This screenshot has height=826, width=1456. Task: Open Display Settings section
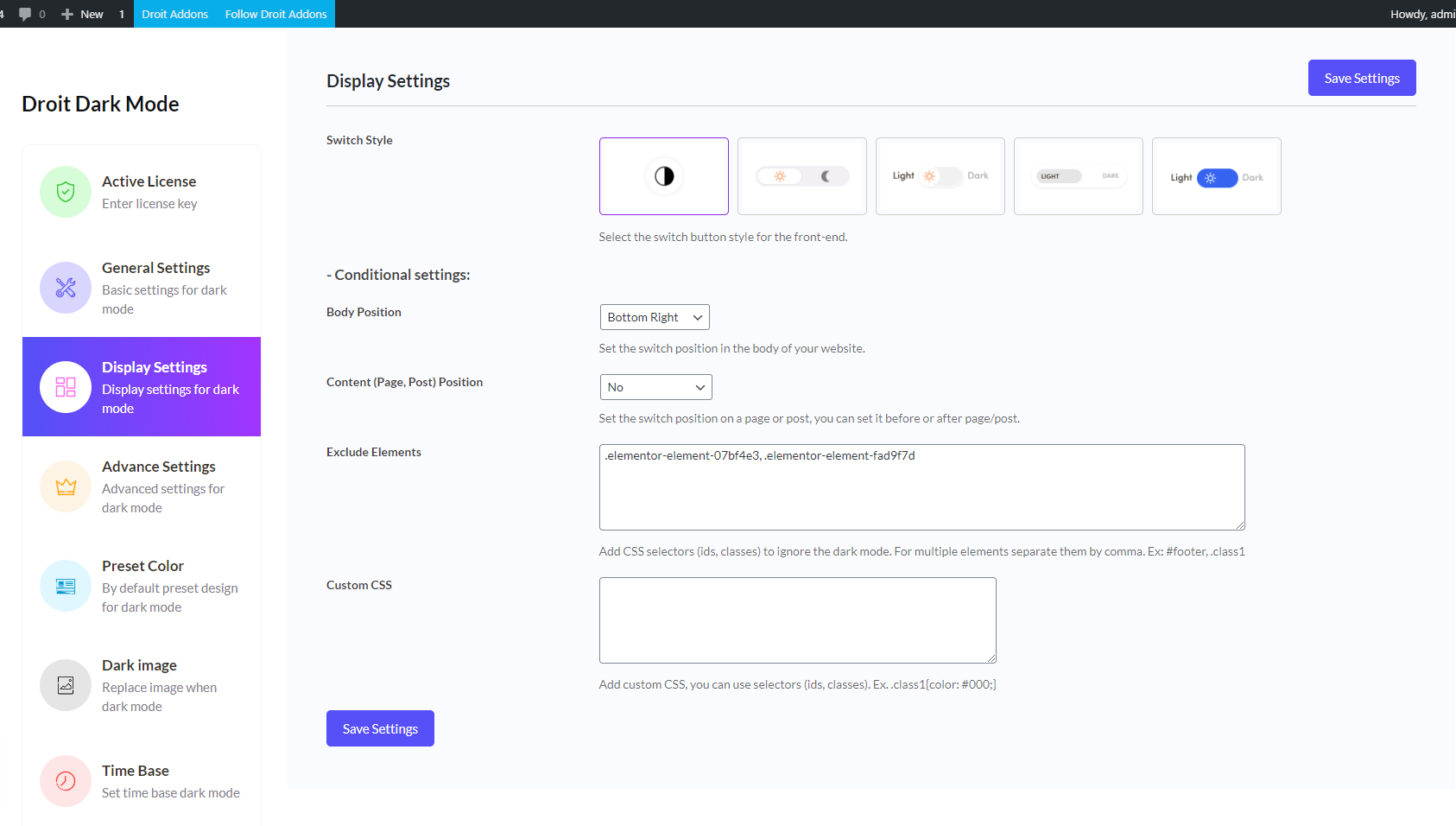point(142,387)
